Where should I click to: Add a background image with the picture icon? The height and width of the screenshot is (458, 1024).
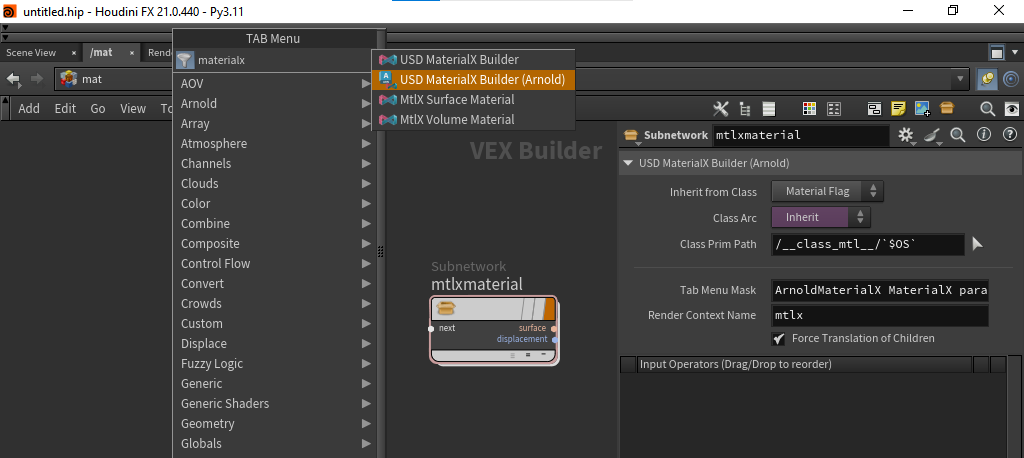pyautogui.click(x=923, y=109)
